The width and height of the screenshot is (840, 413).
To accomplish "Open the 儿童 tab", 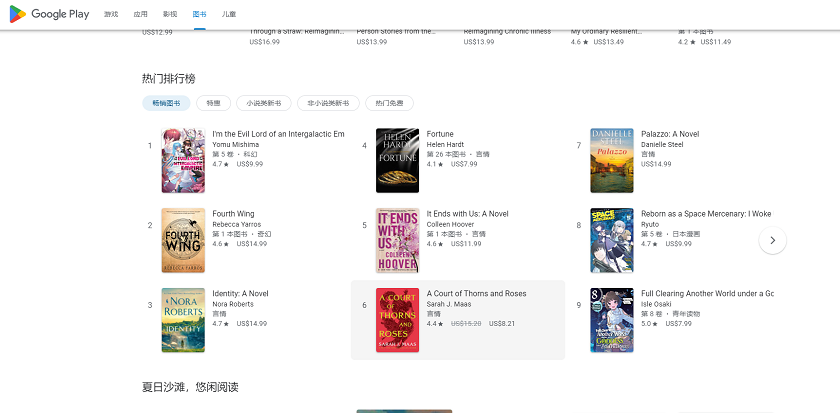I will tap(229, 14).
